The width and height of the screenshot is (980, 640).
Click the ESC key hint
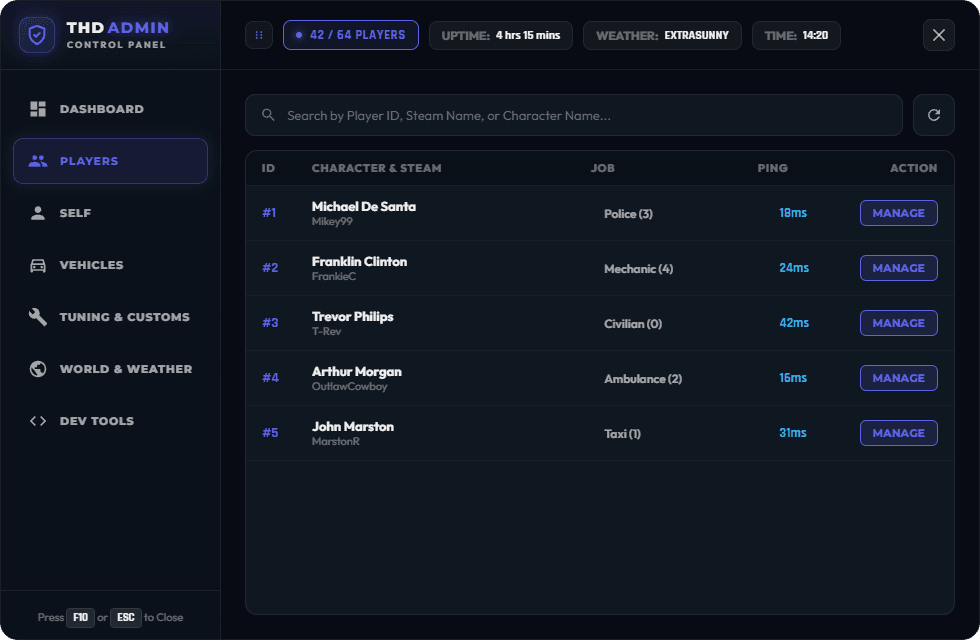click(126, 618)
